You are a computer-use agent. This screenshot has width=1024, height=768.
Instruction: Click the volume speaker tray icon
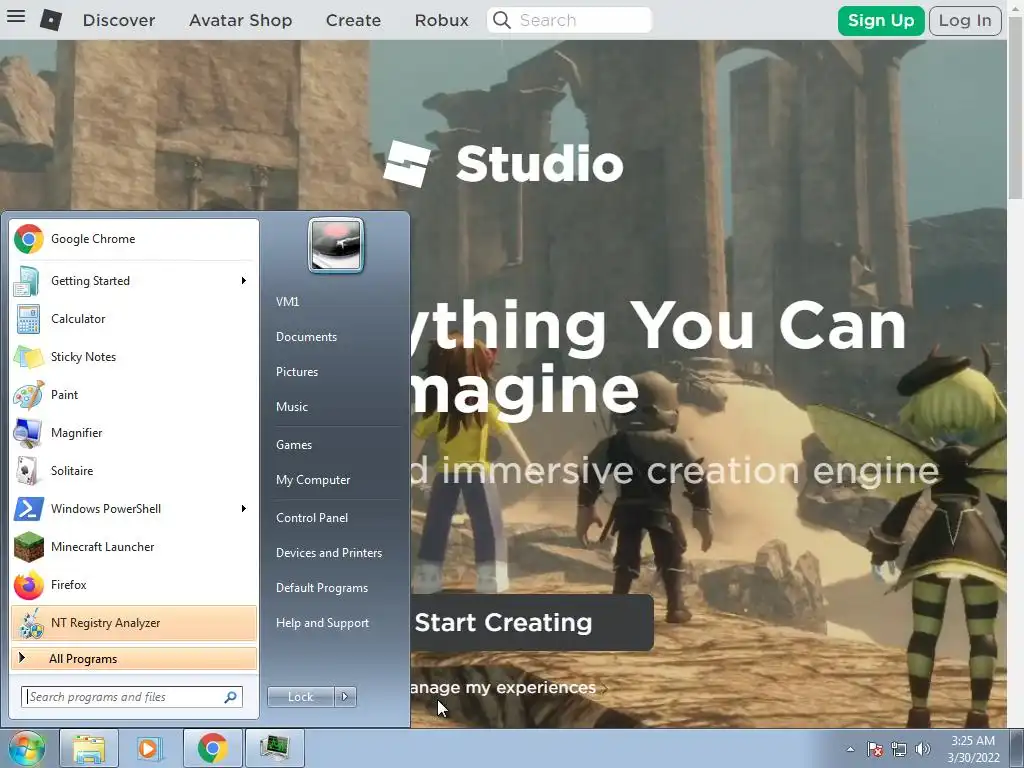(x=923, y=749)
